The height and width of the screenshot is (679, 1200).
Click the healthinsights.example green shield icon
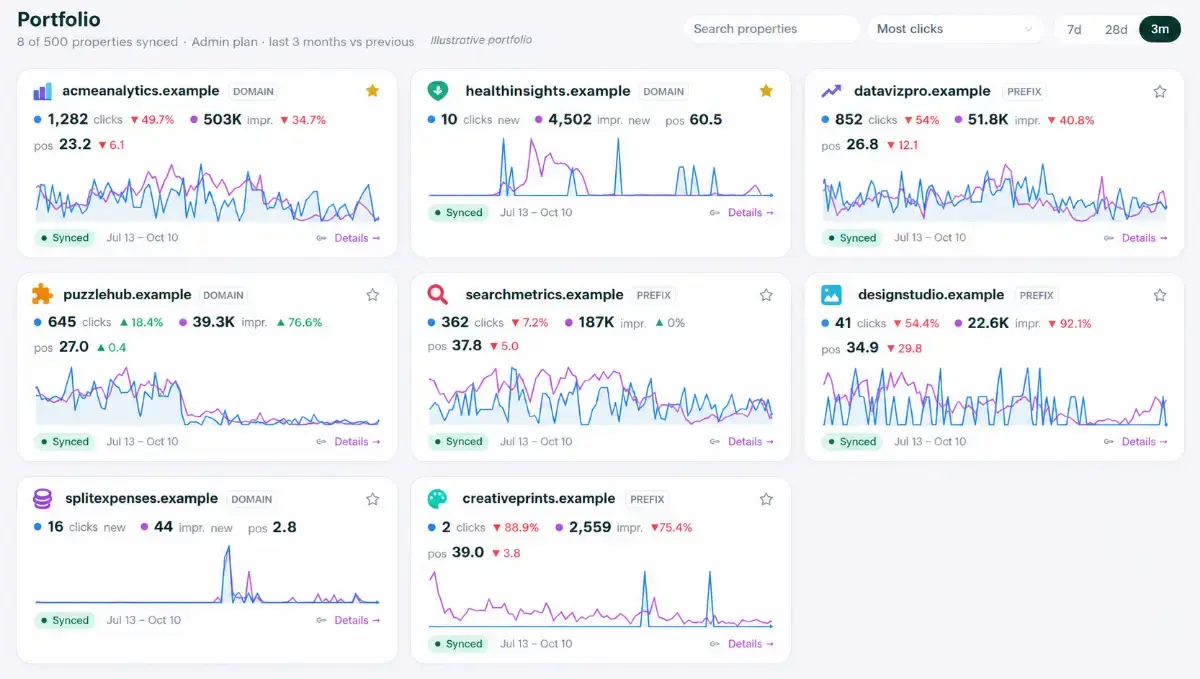click(x=437, y=91)
